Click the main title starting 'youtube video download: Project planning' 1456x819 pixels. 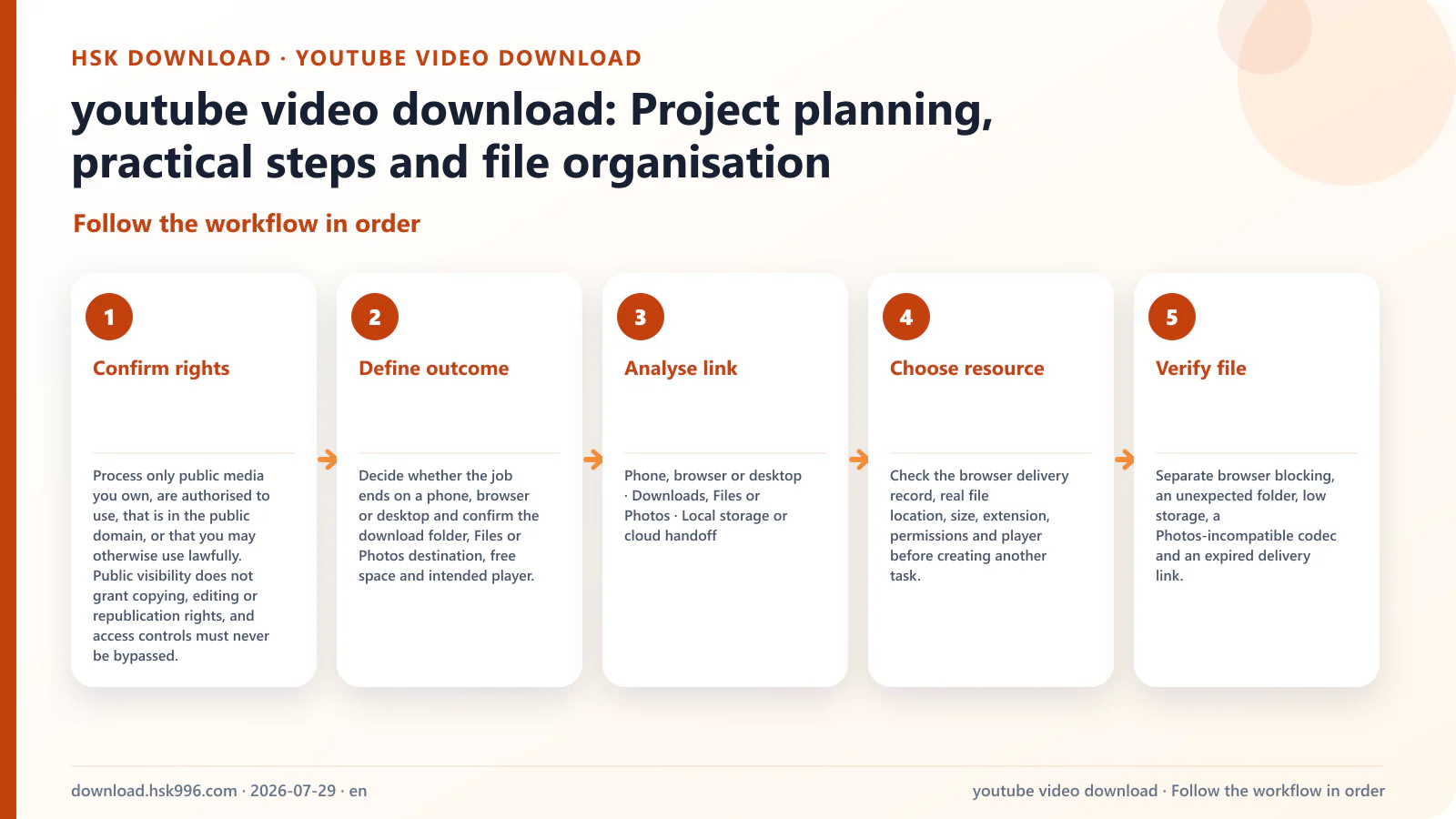coord(532,136)
